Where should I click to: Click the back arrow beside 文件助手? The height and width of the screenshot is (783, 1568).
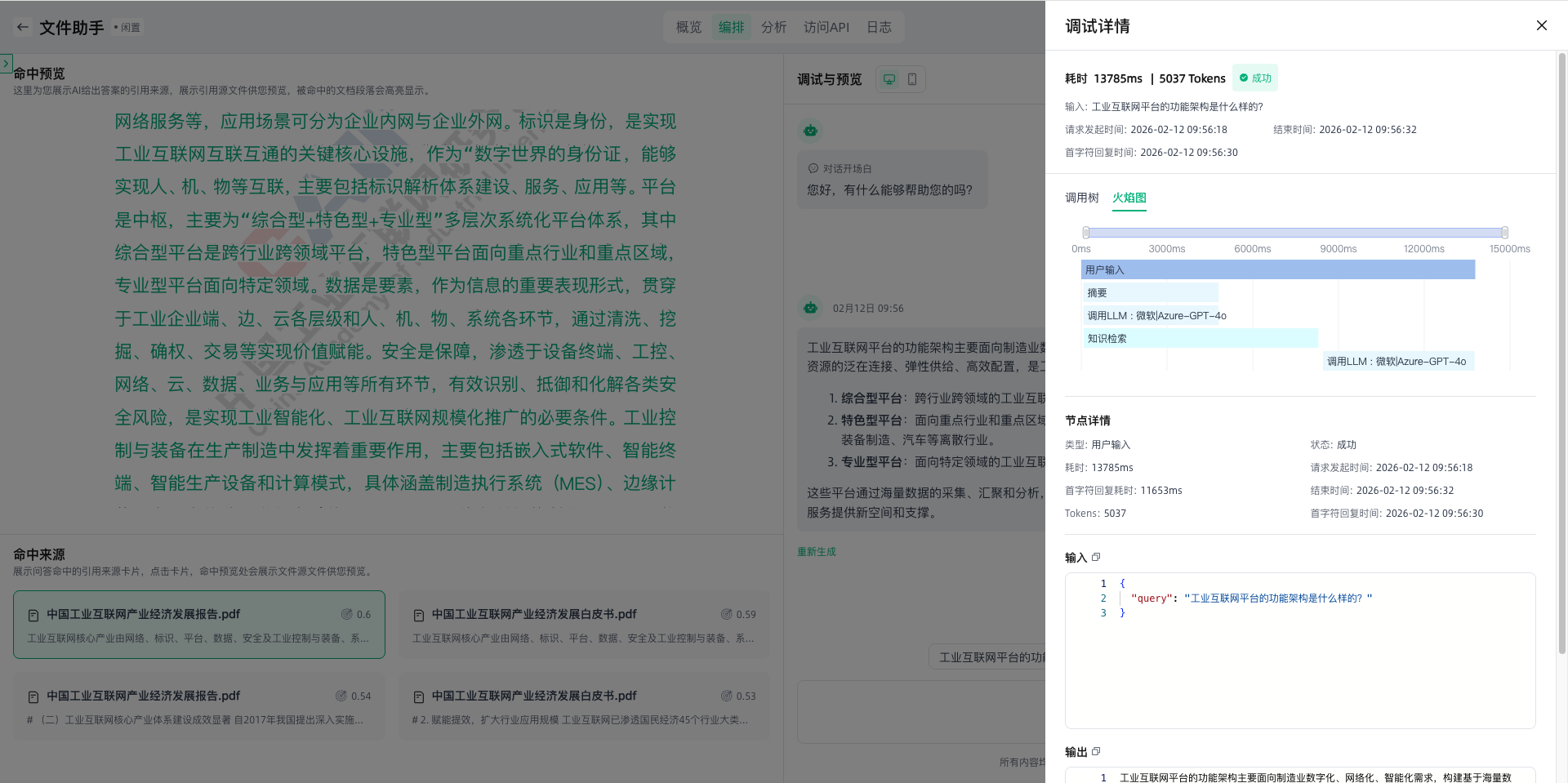23,27
